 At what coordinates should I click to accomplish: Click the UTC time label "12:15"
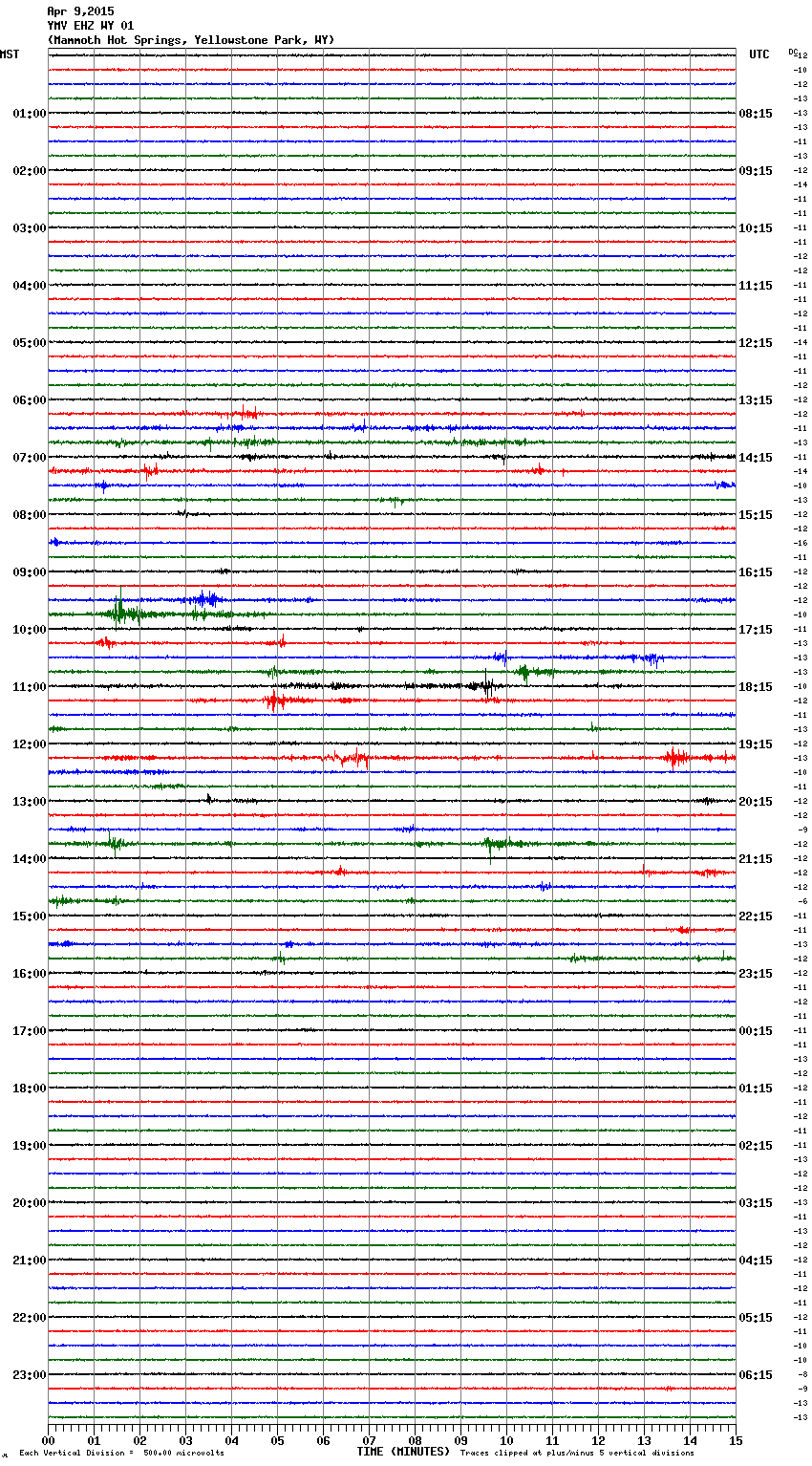pyautogui.click(x=756, y=343)
